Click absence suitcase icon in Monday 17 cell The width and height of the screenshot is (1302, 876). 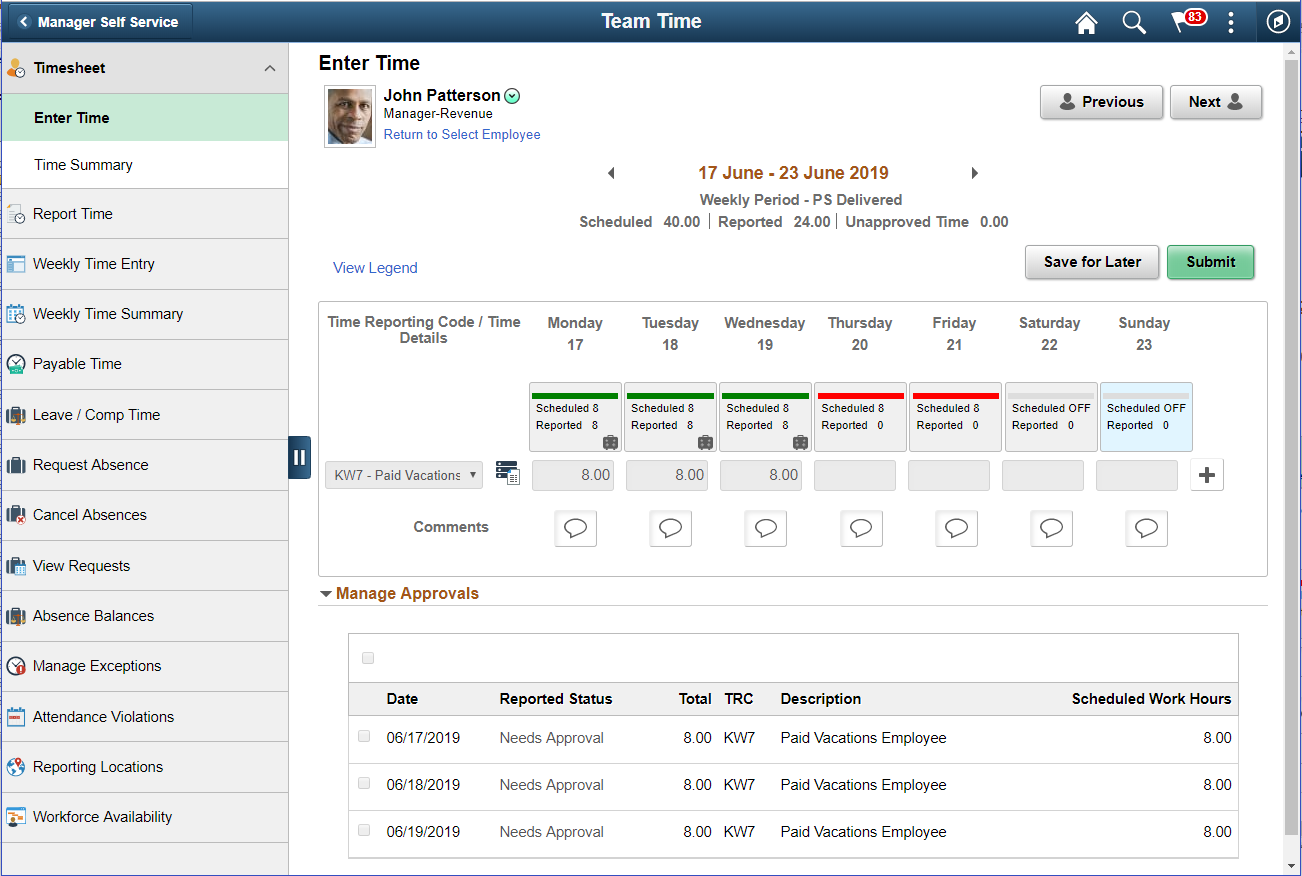[610, 442]
